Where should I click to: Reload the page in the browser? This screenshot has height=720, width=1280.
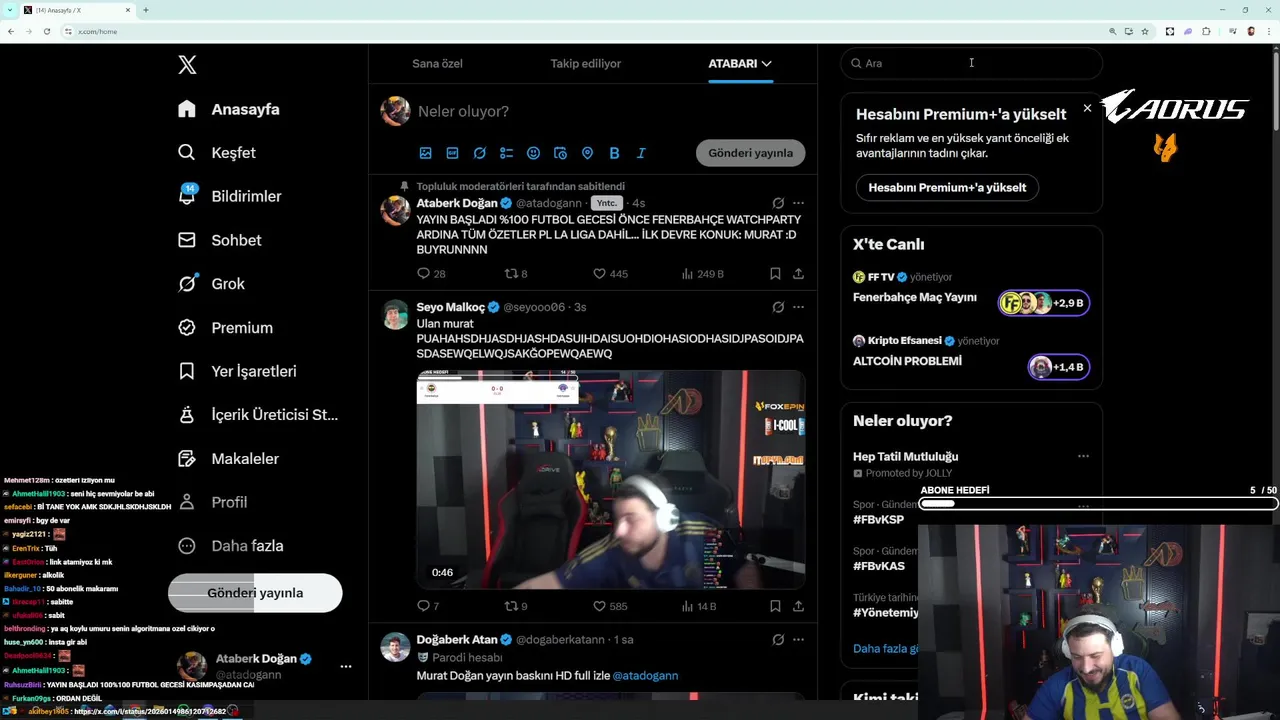[46, 31]
